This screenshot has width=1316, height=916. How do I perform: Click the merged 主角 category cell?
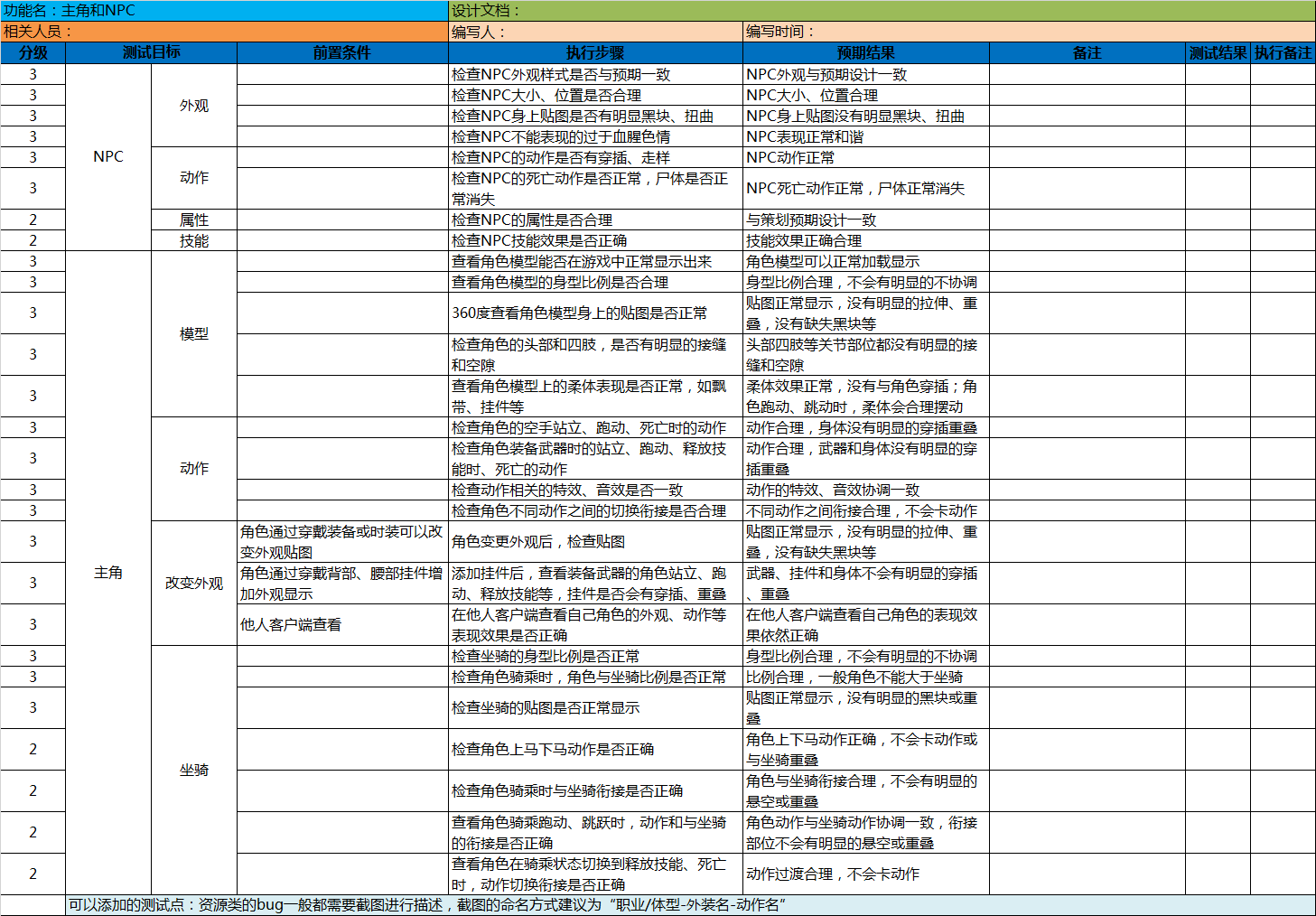[108, 573]
